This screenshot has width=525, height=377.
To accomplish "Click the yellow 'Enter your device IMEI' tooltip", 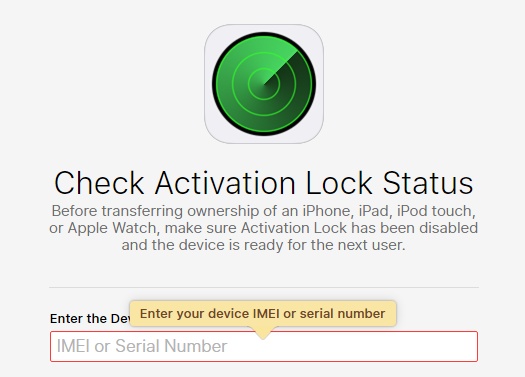I will [x=263, y=314].
